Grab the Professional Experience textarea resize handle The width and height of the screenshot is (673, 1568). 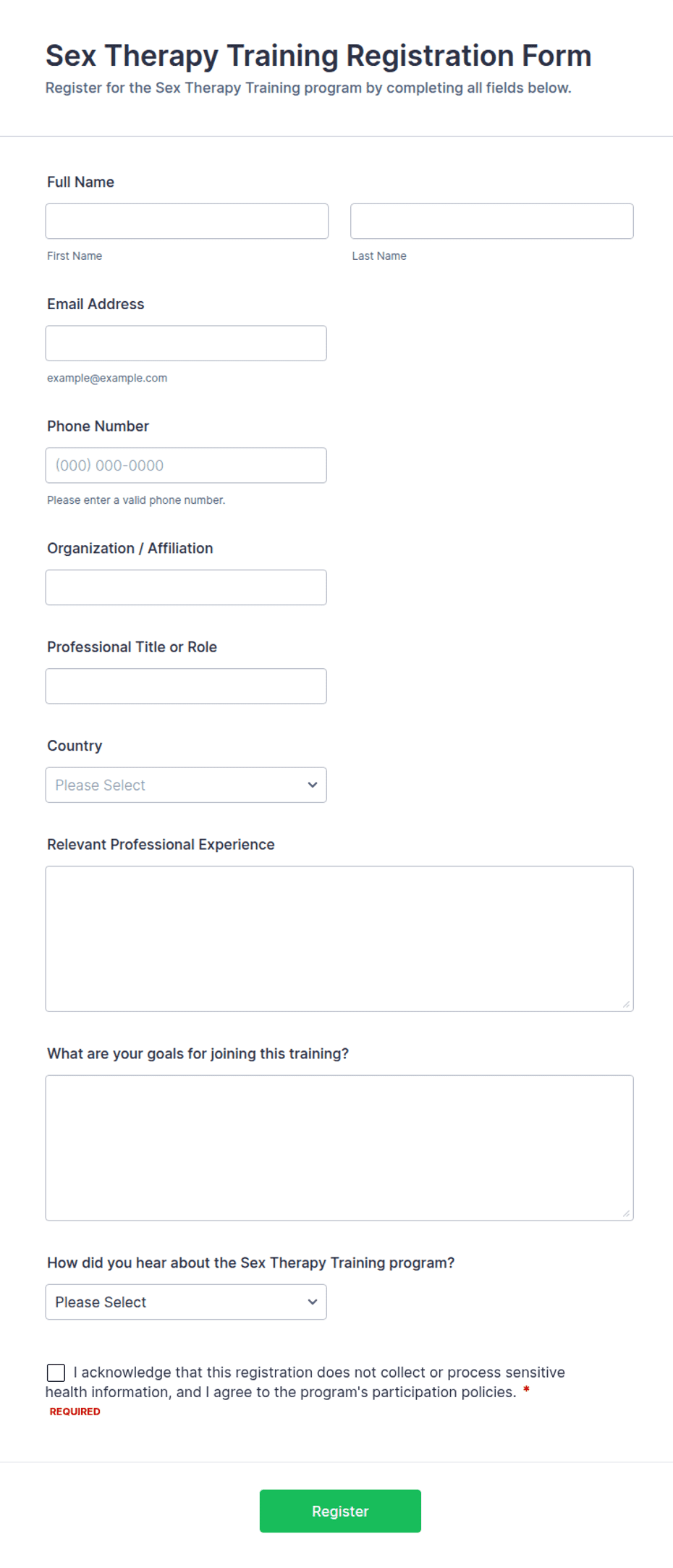[x=626, y=1004]
